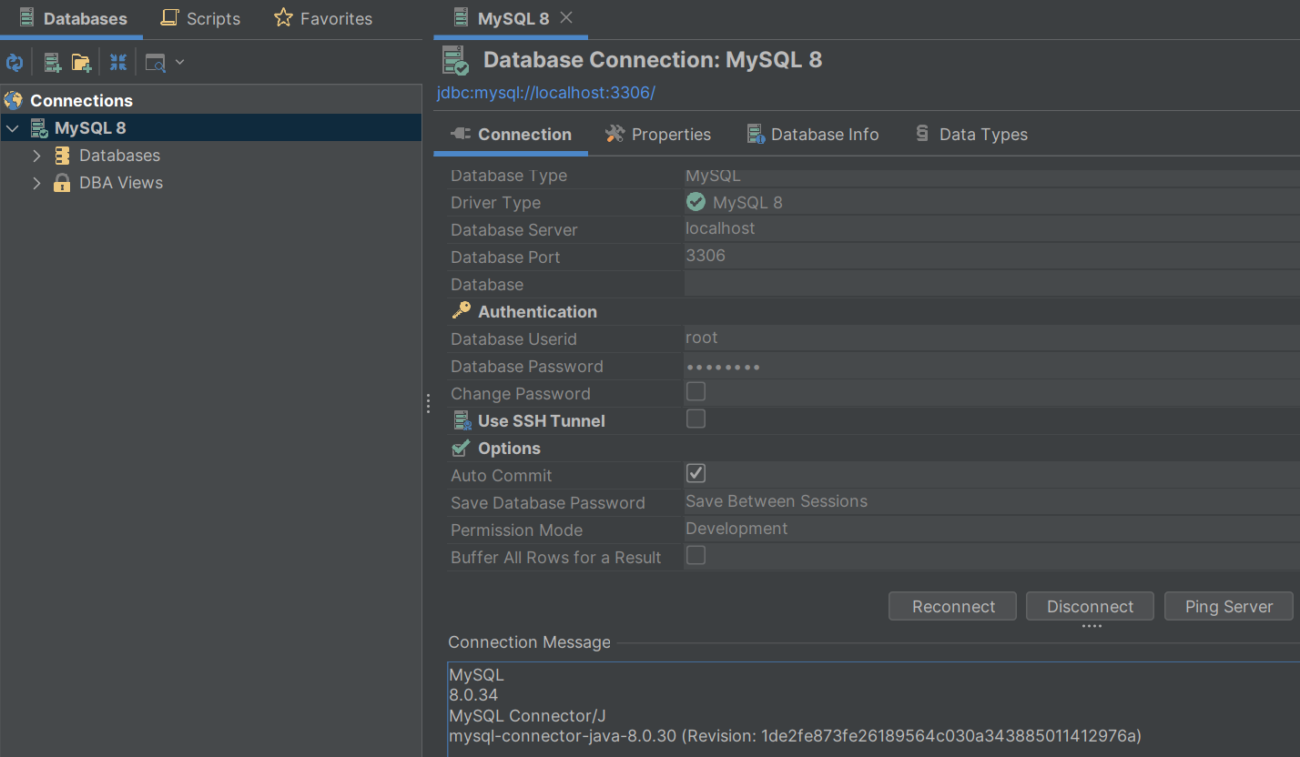Click the add new connection icon
This screenshot has height=757, width=1300.
tap(52, 63)
